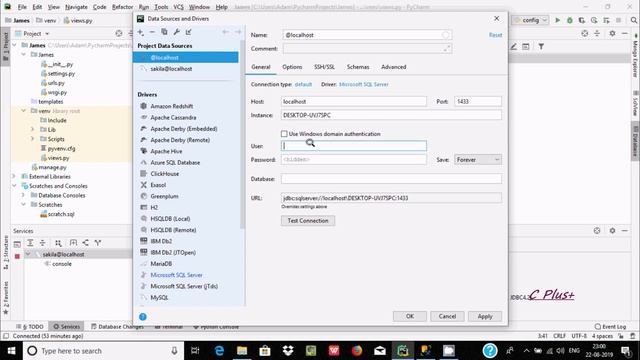The width and height of the screenshot is (640, 360).
Task: Open Event Log in status bar
Action: 610,327
